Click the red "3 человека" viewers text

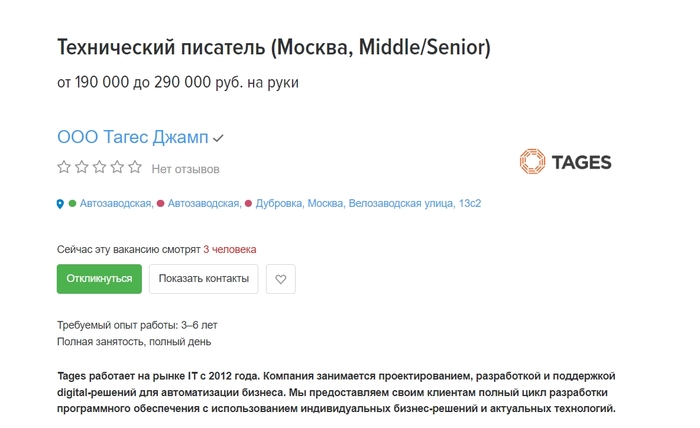point(229,249)
